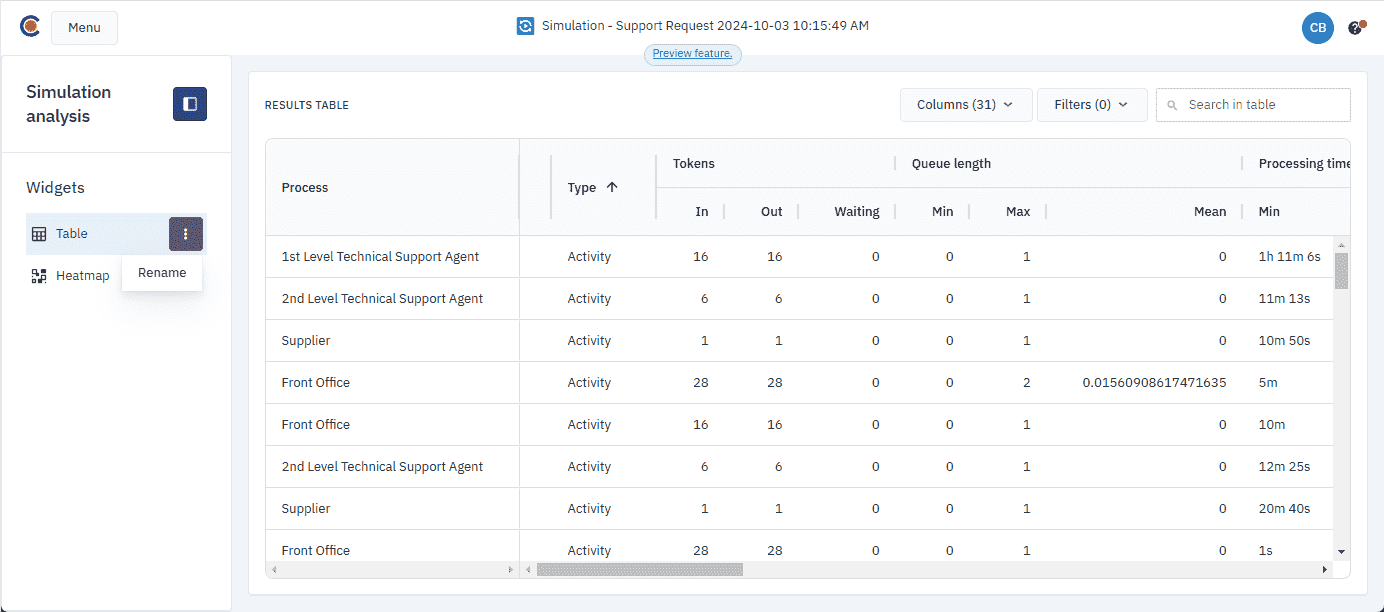Viewport: 1384px width, 612px height.
Task: Click the left arrow of the Process column scrollbar
Action: click(273, 570)
